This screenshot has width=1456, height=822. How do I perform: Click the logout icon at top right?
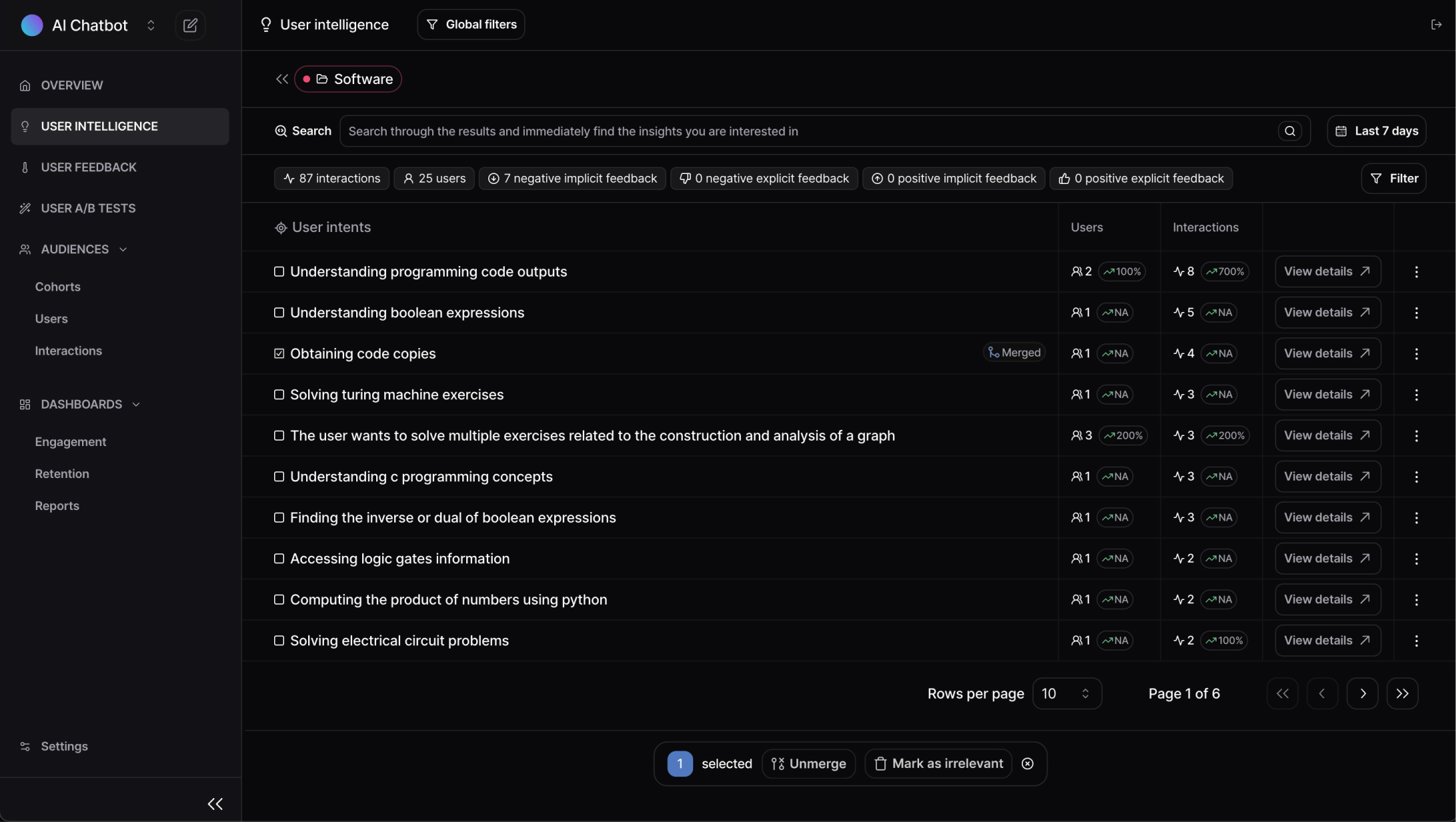click(x=1436, y=25)
